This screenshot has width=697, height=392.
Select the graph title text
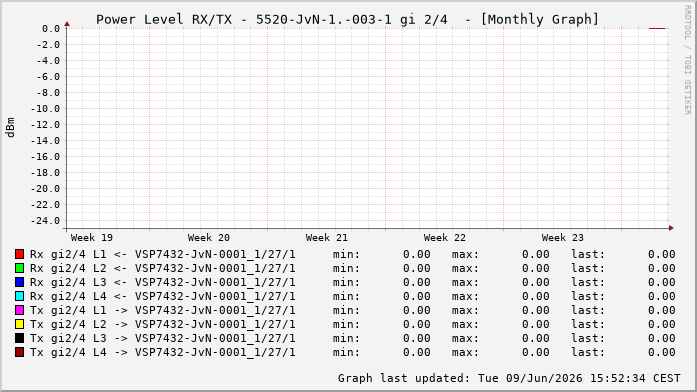coord(348,20)
